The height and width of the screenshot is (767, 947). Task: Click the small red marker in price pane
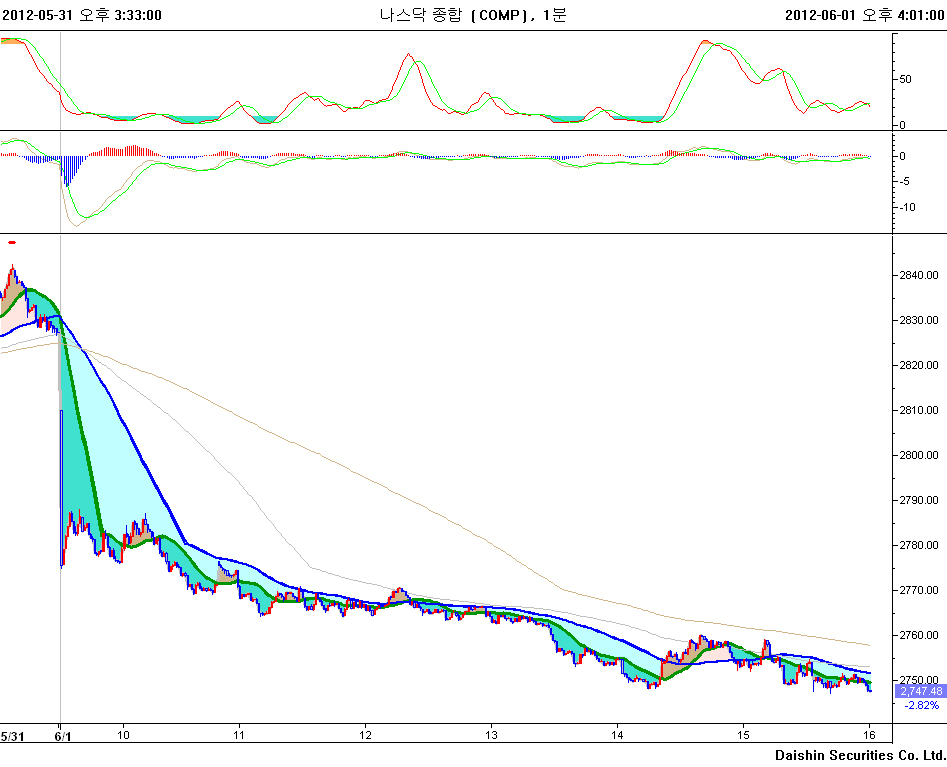[11, 241]
